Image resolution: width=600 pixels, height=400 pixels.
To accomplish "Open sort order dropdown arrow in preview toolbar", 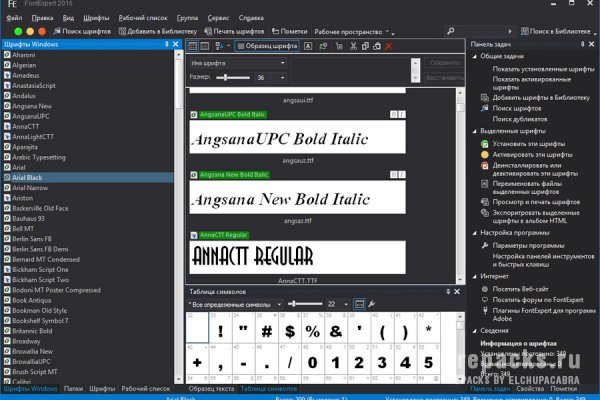I will [x=228, y=46].
